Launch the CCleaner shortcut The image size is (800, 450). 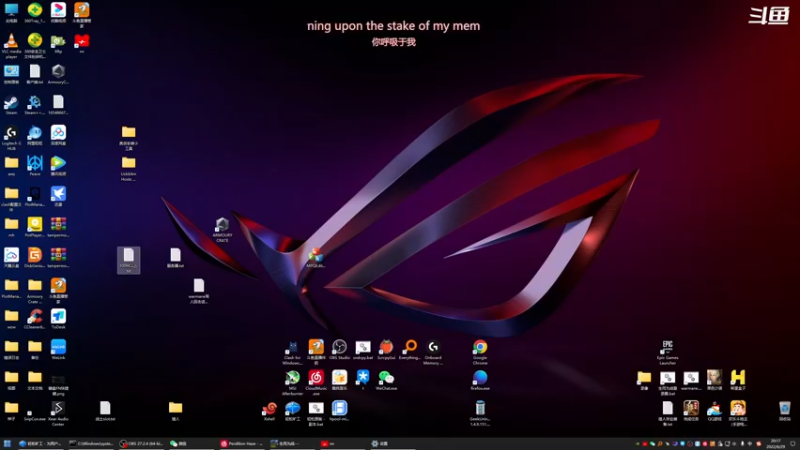pos(35,319)
